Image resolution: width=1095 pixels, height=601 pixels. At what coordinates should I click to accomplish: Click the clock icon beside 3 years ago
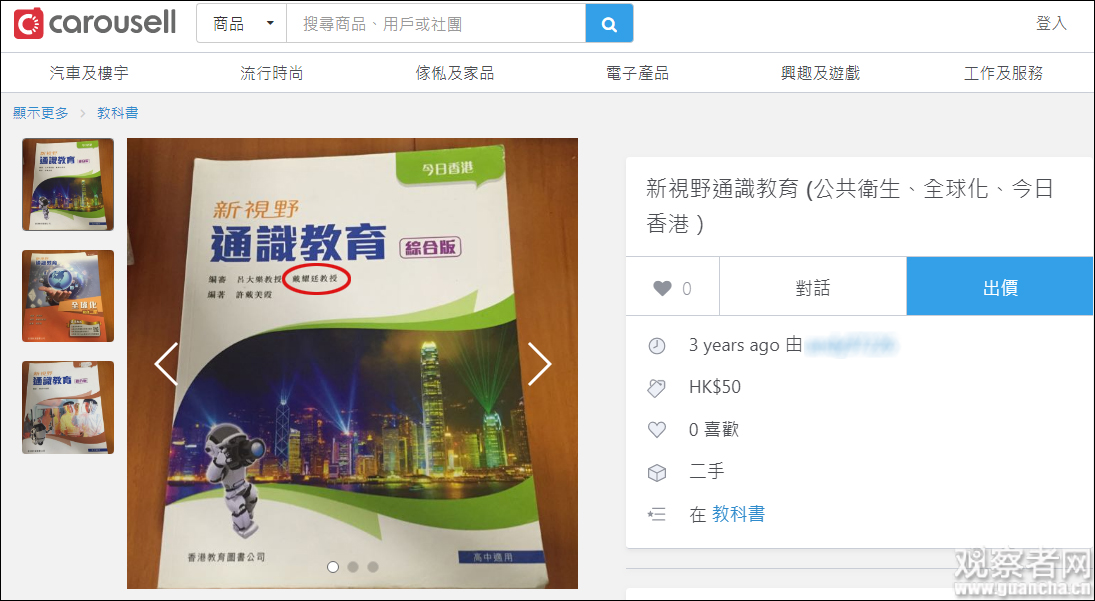click(x=657, y=346)
